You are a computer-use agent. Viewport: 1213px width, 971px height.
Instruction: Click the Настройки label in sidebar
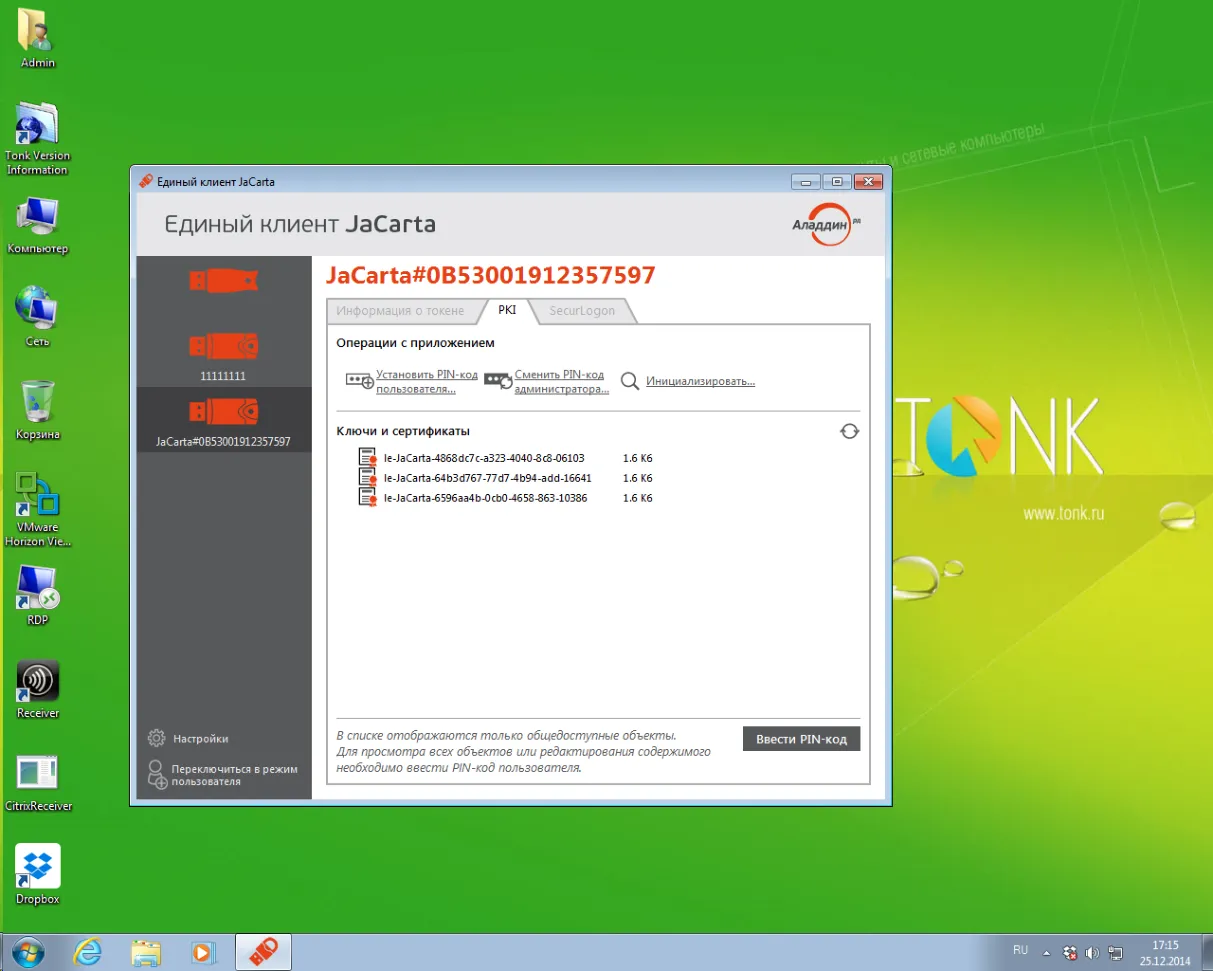tap(201, 739)
